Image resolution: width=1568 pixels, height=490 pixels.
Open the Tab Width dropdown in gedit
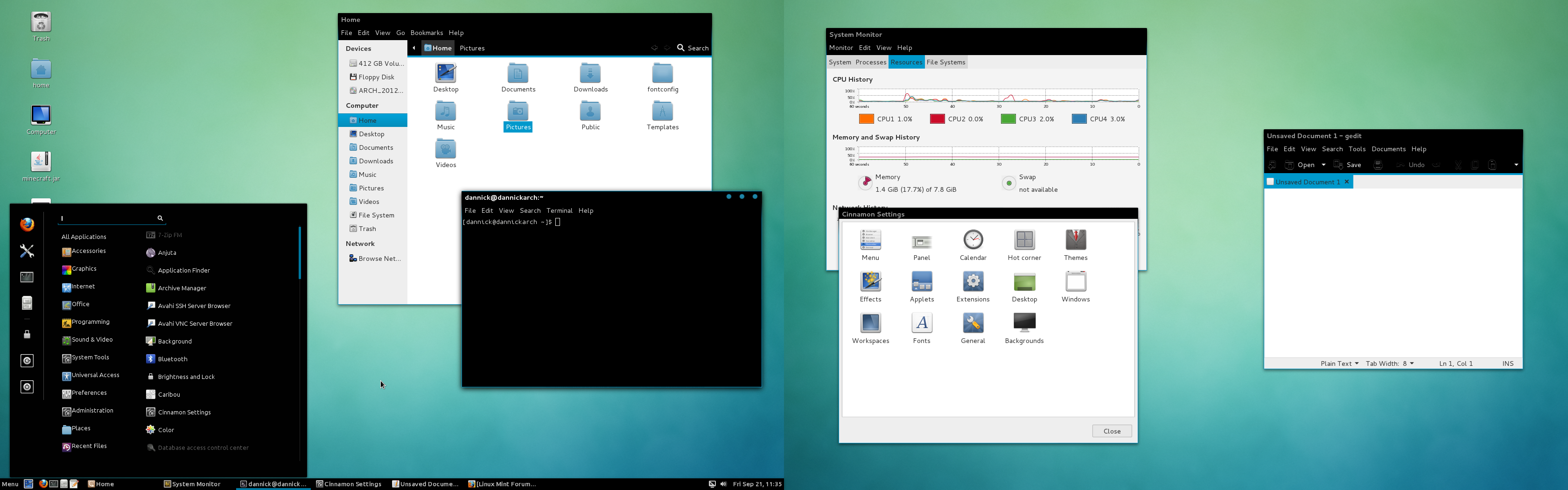point(1390,364)
